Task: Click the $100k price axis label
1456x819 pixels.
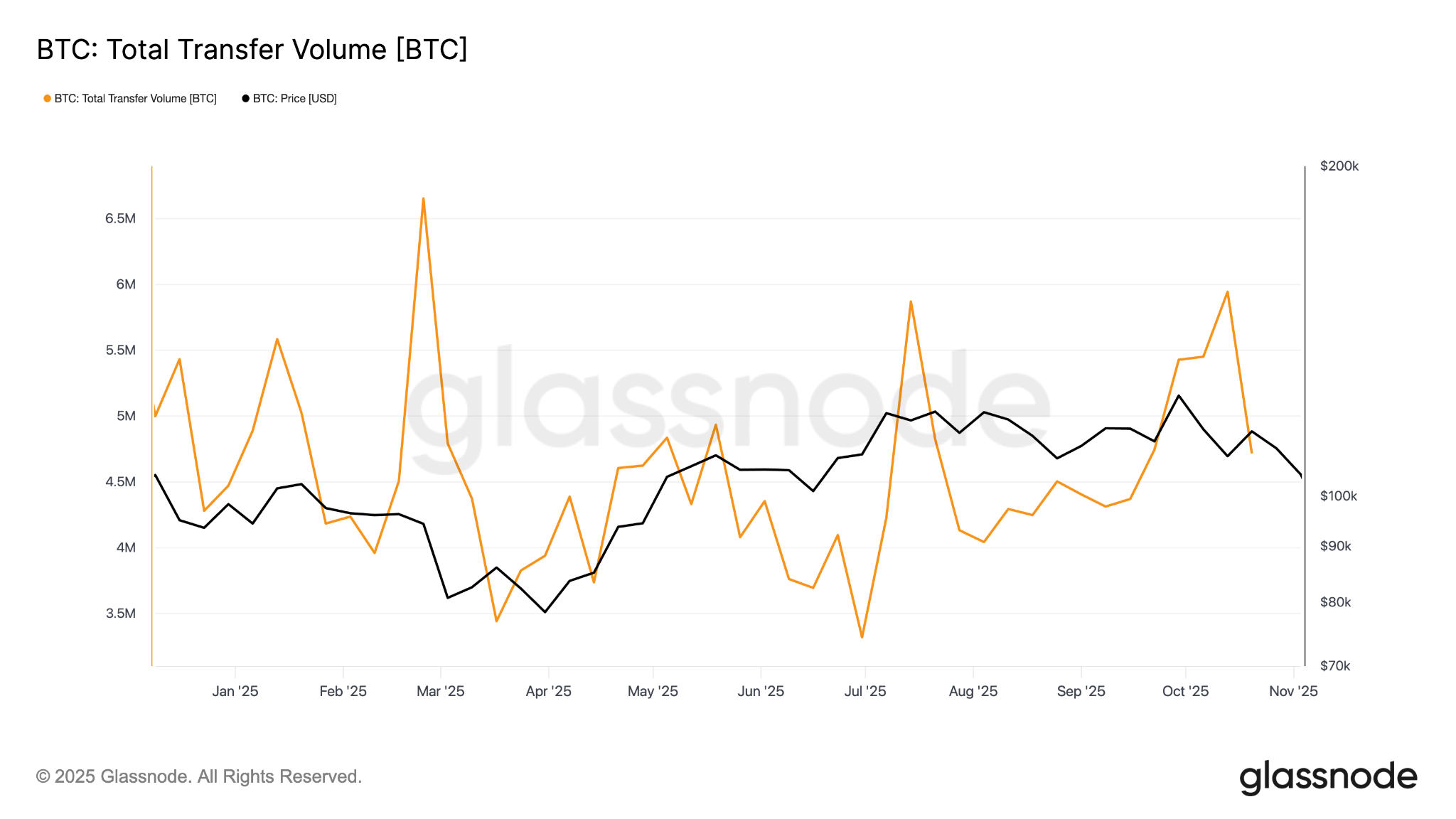Action: (x=1338, y=496)
